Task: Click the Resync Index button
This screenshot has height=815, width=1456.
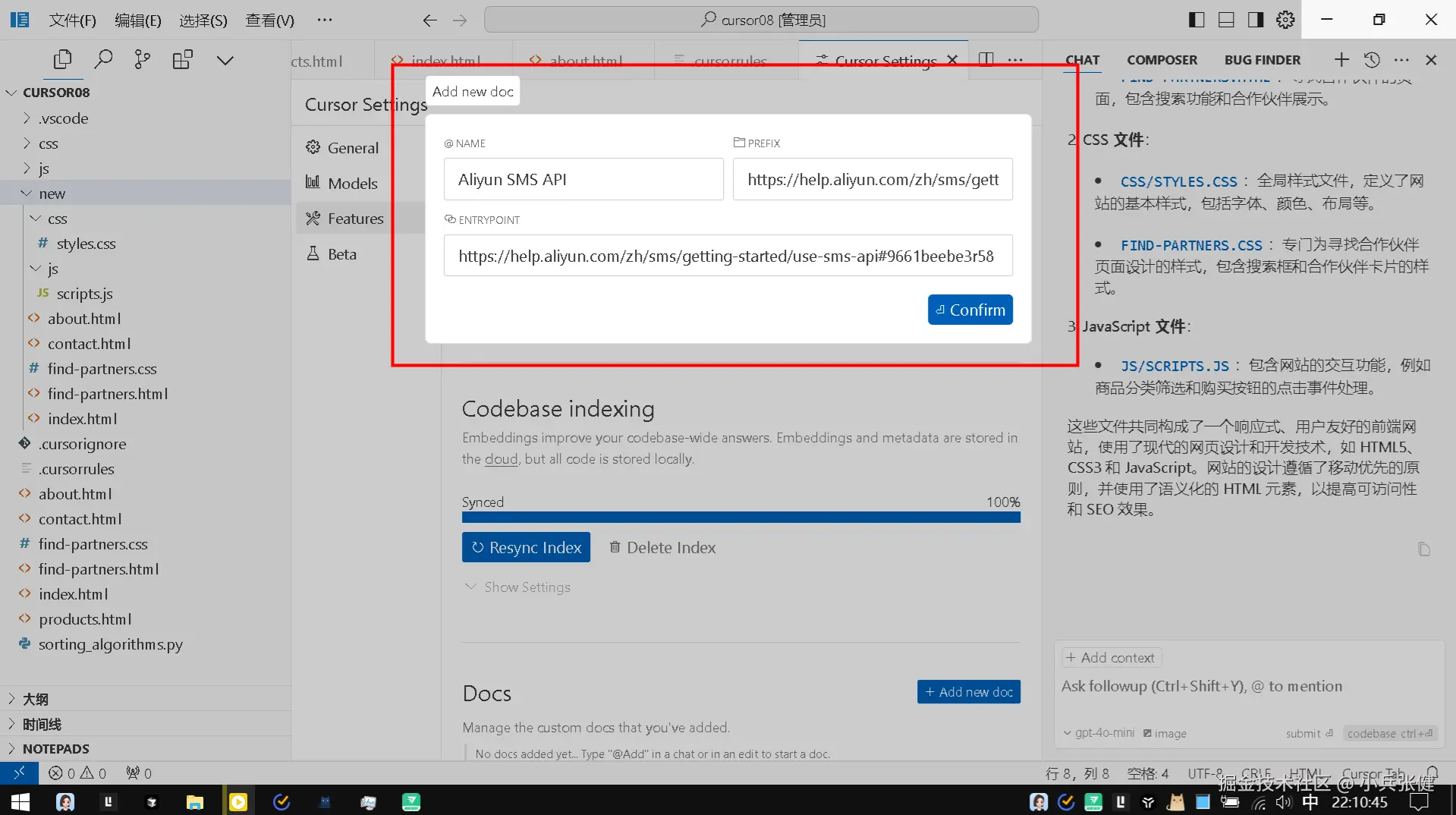Action: click(x=526, y=547)
